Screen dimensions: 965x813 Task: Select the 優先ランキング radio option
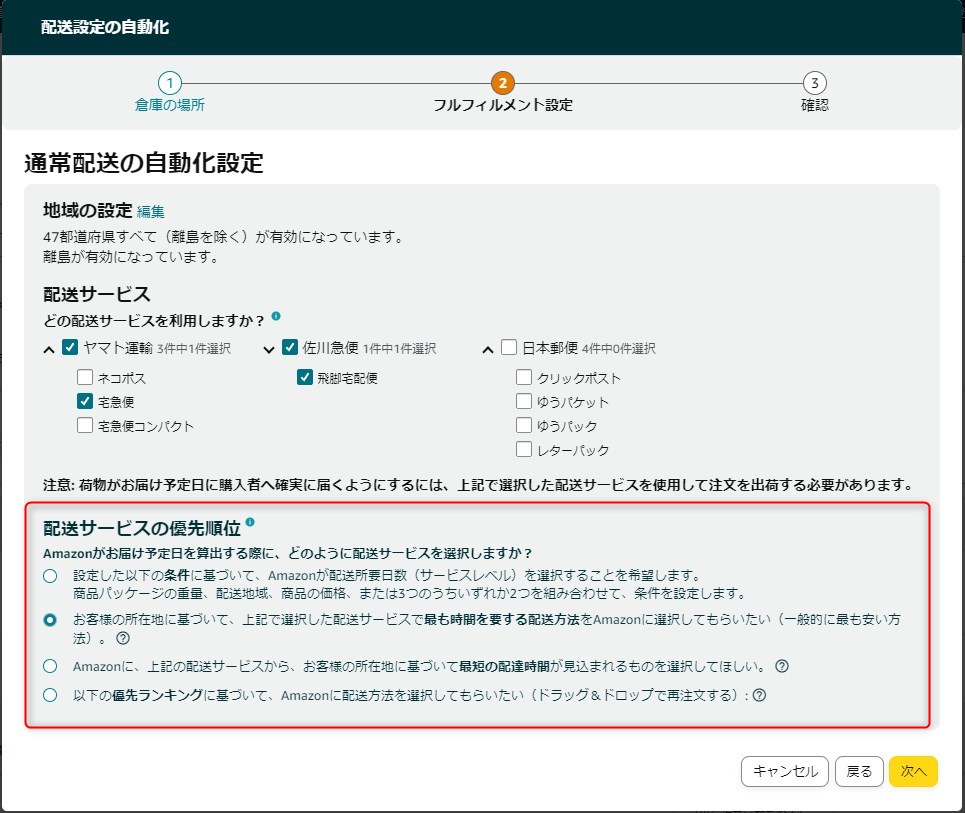[50, 695]
